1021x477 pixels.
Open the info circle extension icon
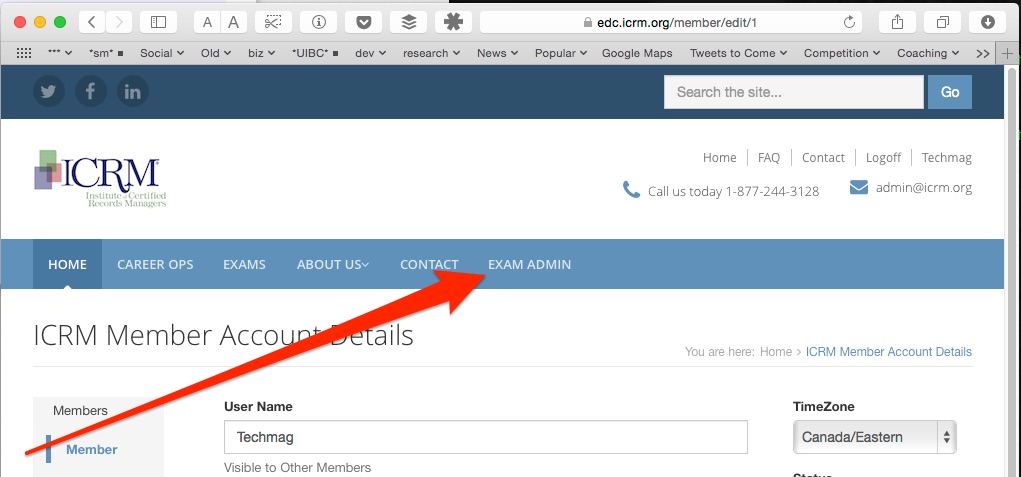(318, 22)
